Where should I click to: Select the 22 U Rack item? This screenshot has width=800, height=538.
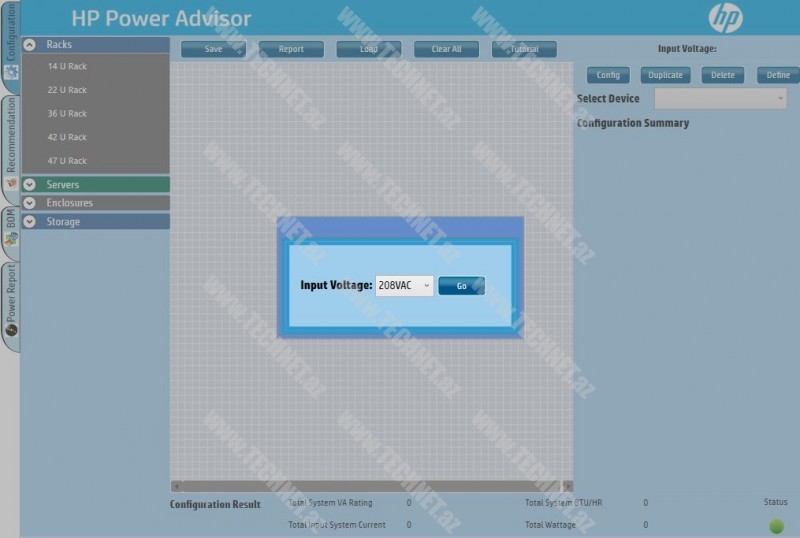[67, 90]
